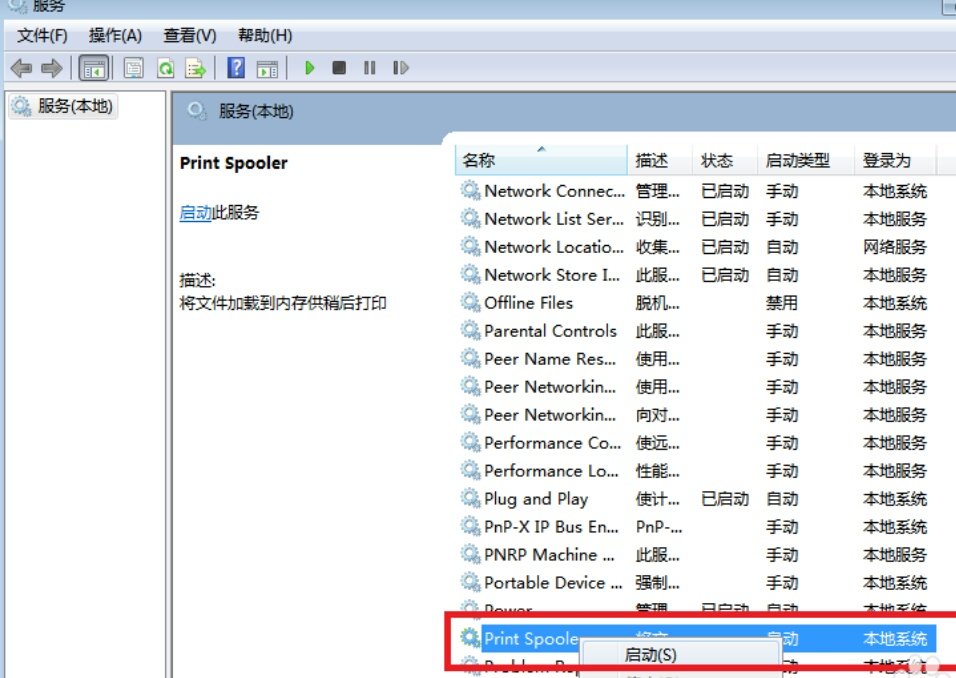Click the Back arrow in the toolbar

click(x=21, y=68)
